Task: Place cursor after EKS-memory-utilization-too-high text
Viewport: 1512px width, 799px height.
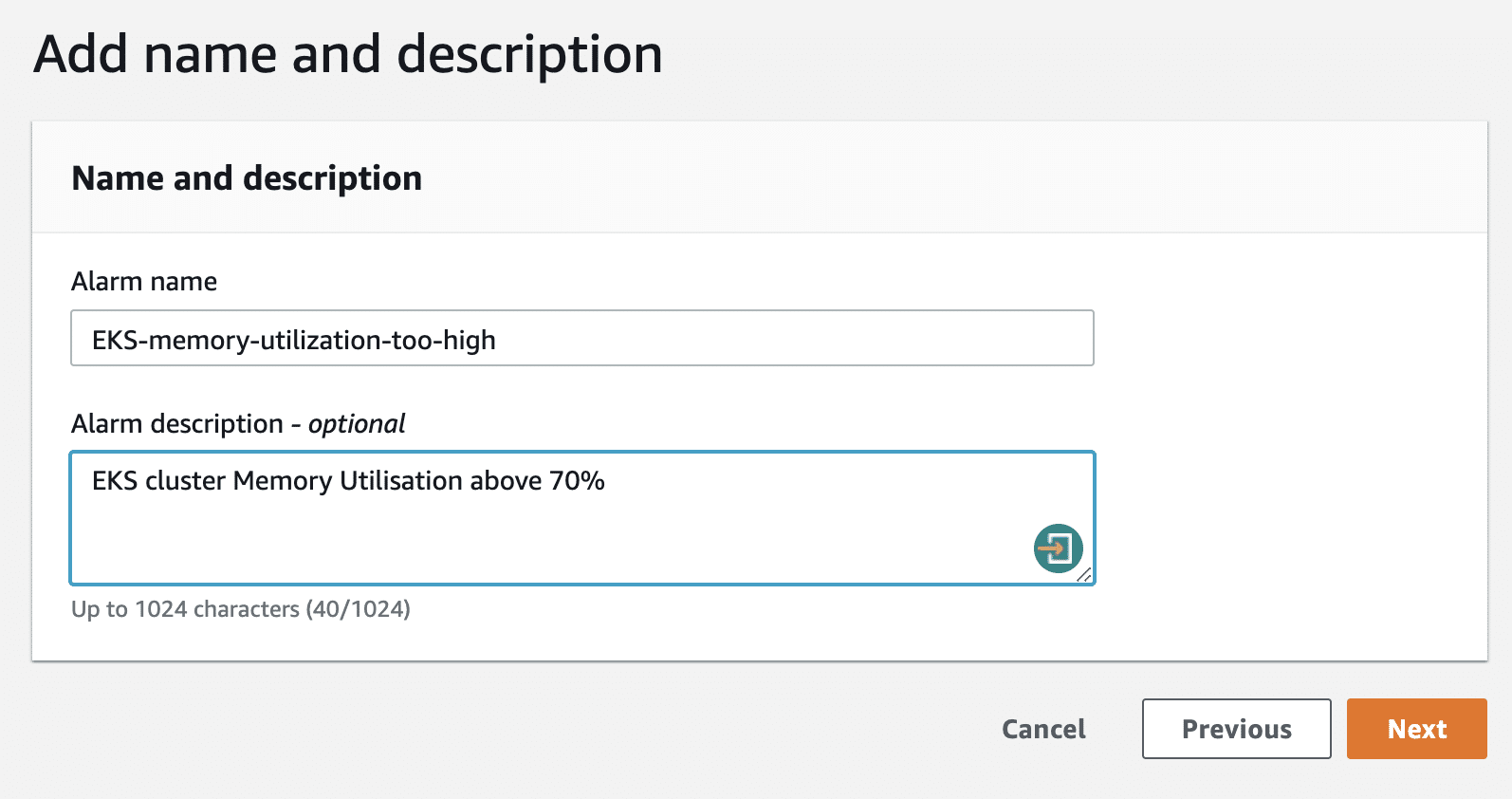Action: 503,340
